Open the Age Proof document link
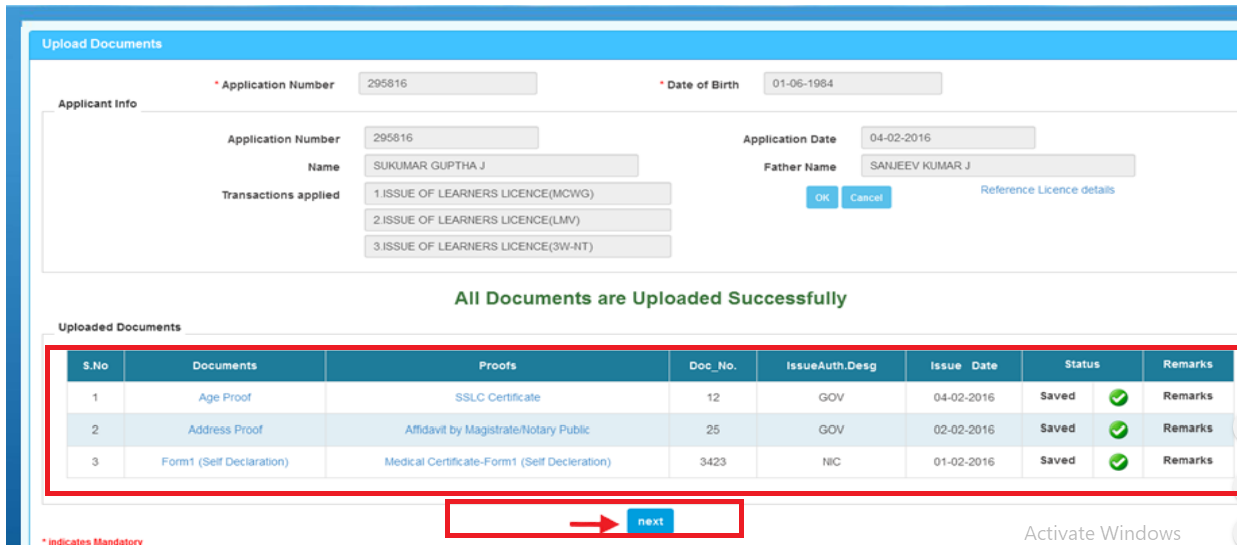Viewport: 1237px width, 545px height. pos(225,397)
